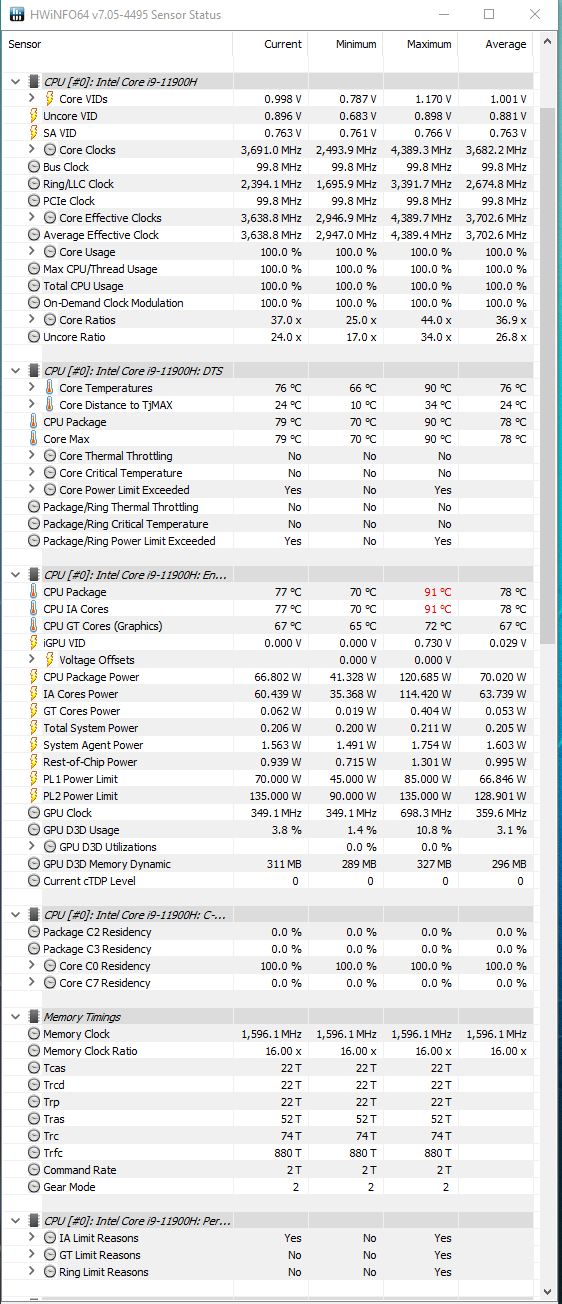562x1304 pixels.
Task: Click the scrollbar up arrow
Action: pyautogui.click(x=547, y=40)
